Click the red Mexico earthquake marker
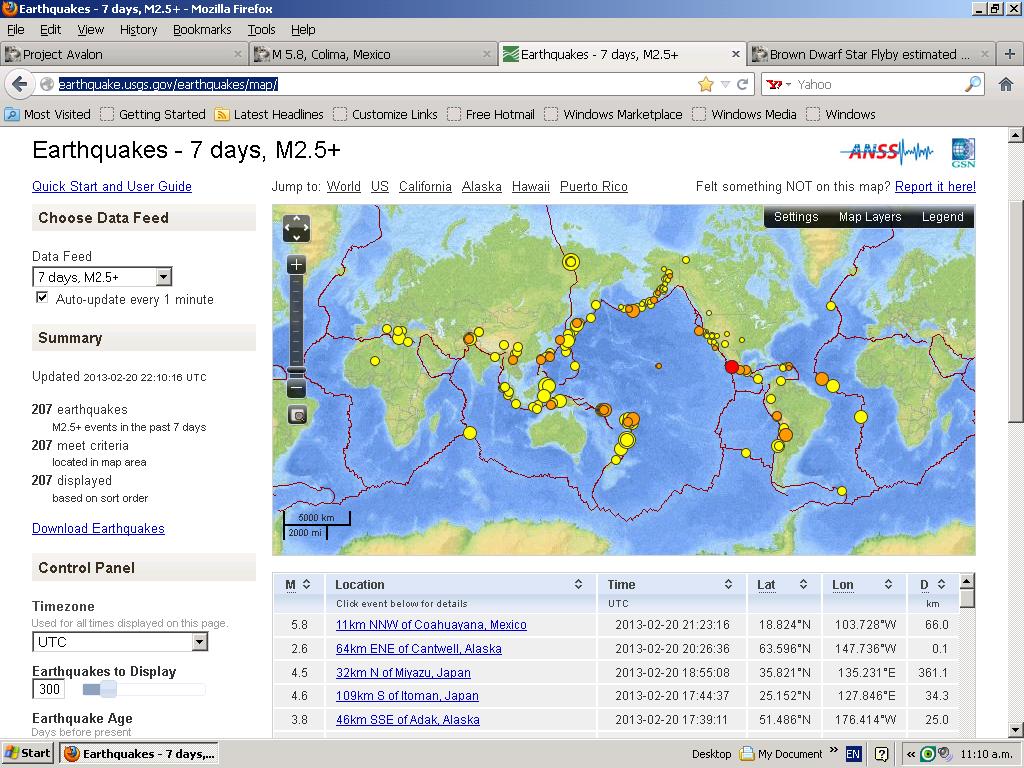The height and width of the screenshot is (768, 1024). 731,367
